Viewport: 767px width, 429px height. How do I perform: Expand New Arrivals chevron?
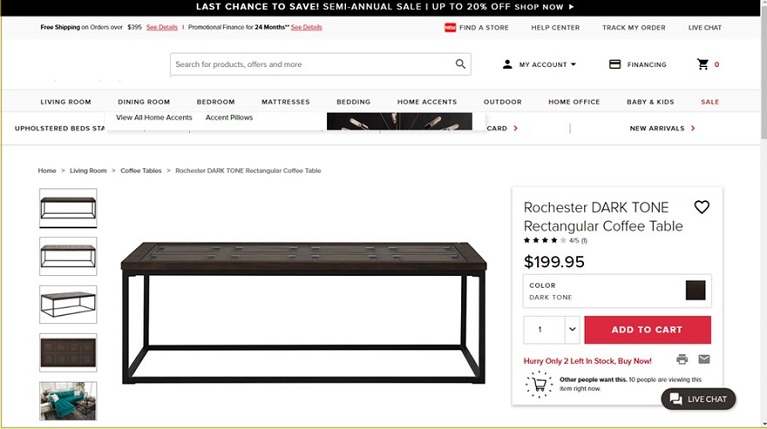(693, 128)
